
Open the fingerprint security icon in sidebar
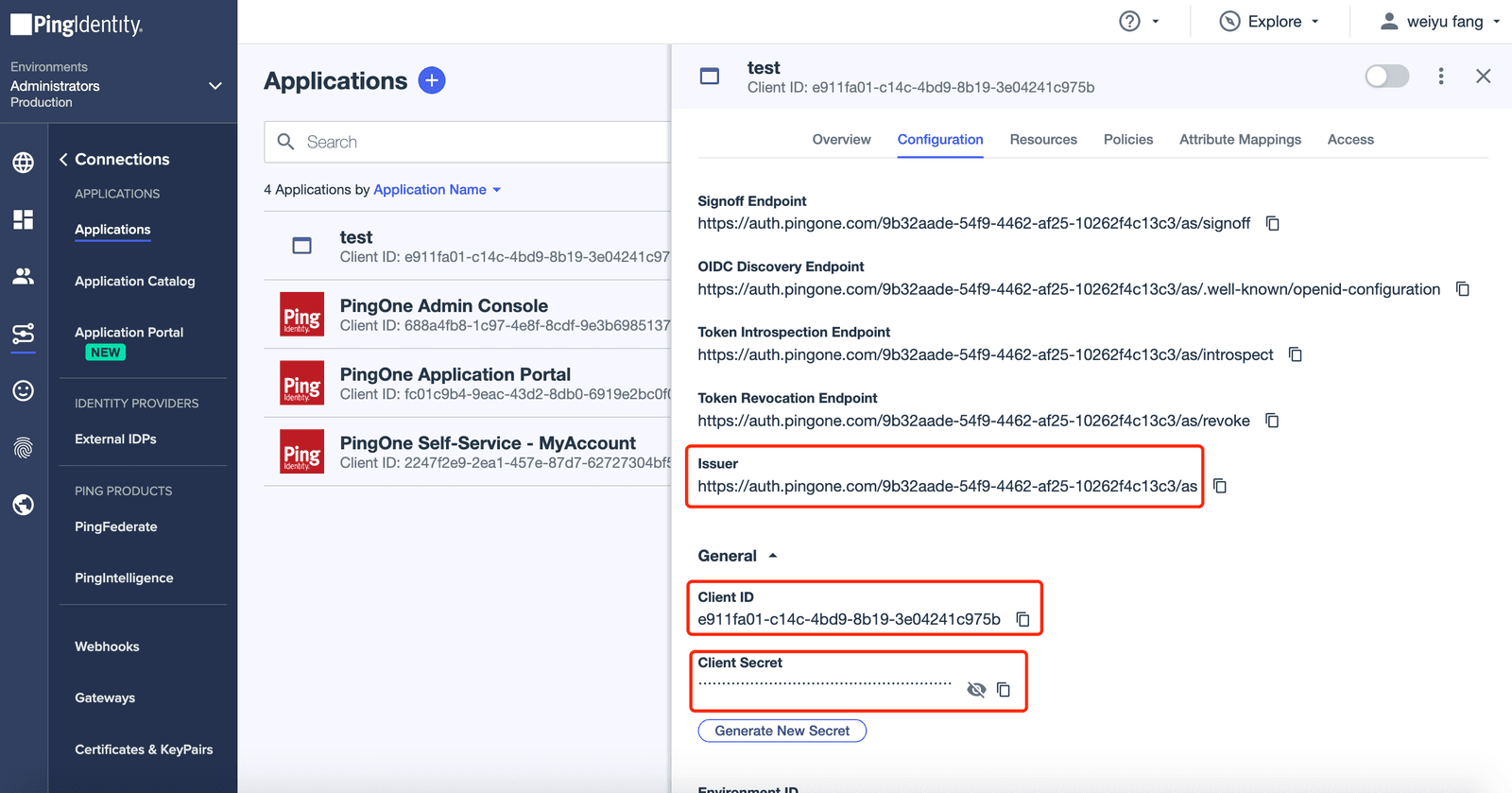24,448
